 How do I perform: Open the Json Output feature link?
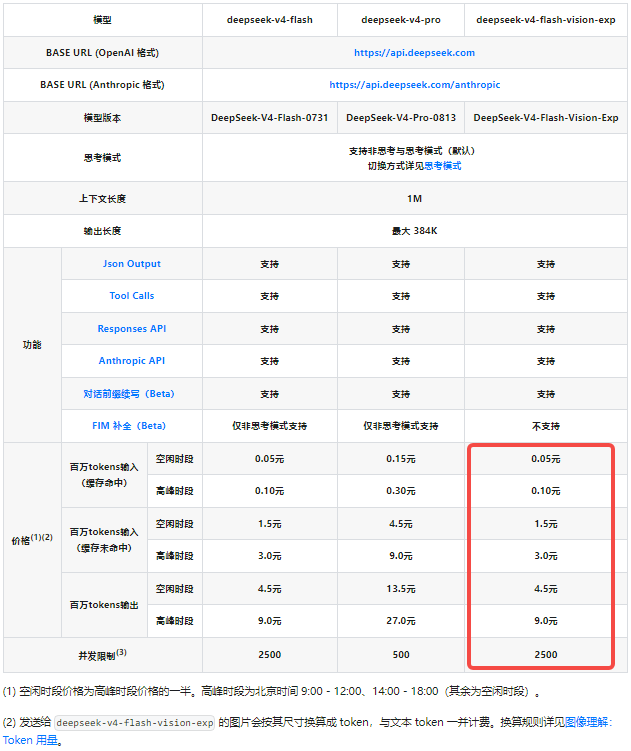click(132, 264)
